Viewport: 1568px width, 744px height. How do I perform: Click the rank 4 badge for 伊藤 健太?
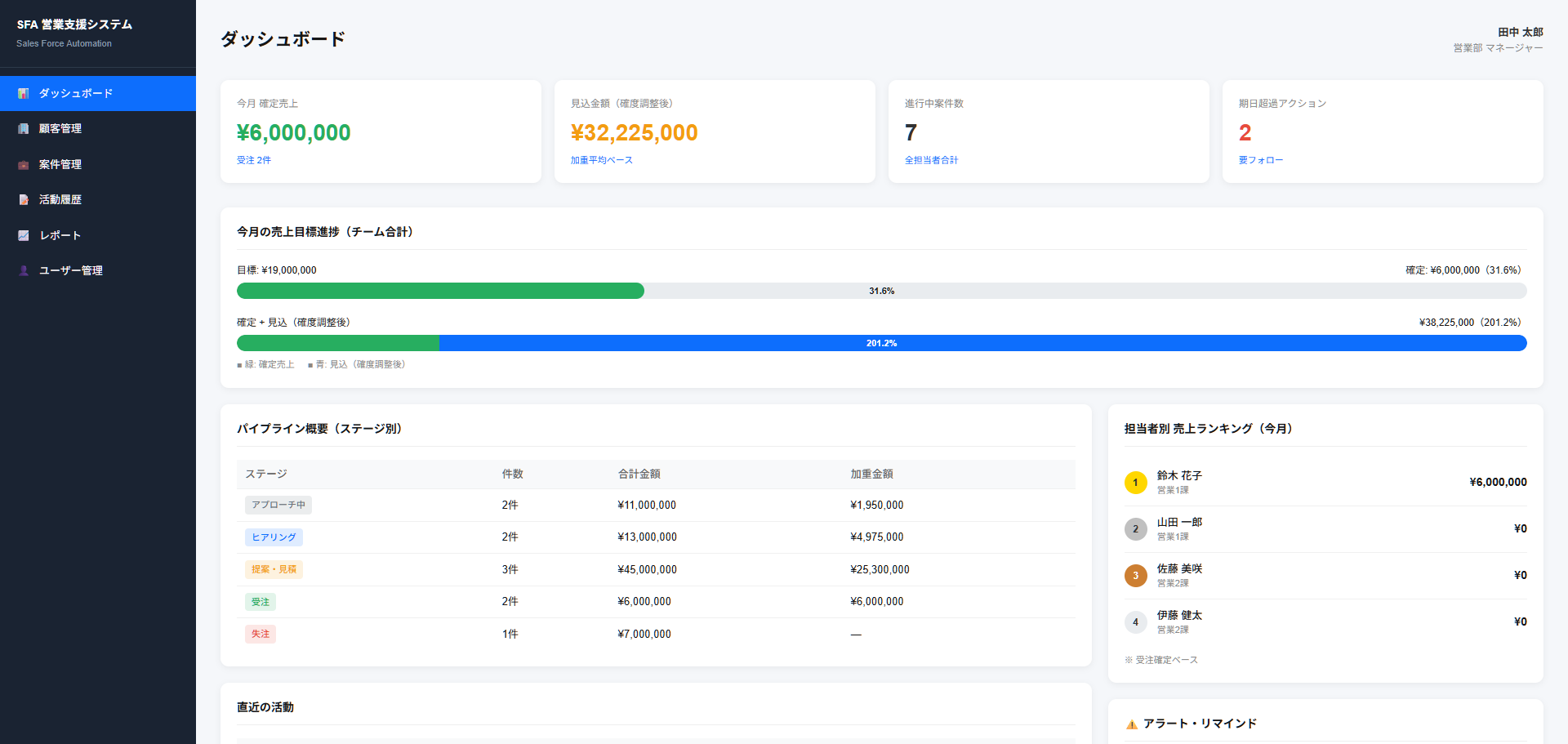click(x=1135, y=622)
